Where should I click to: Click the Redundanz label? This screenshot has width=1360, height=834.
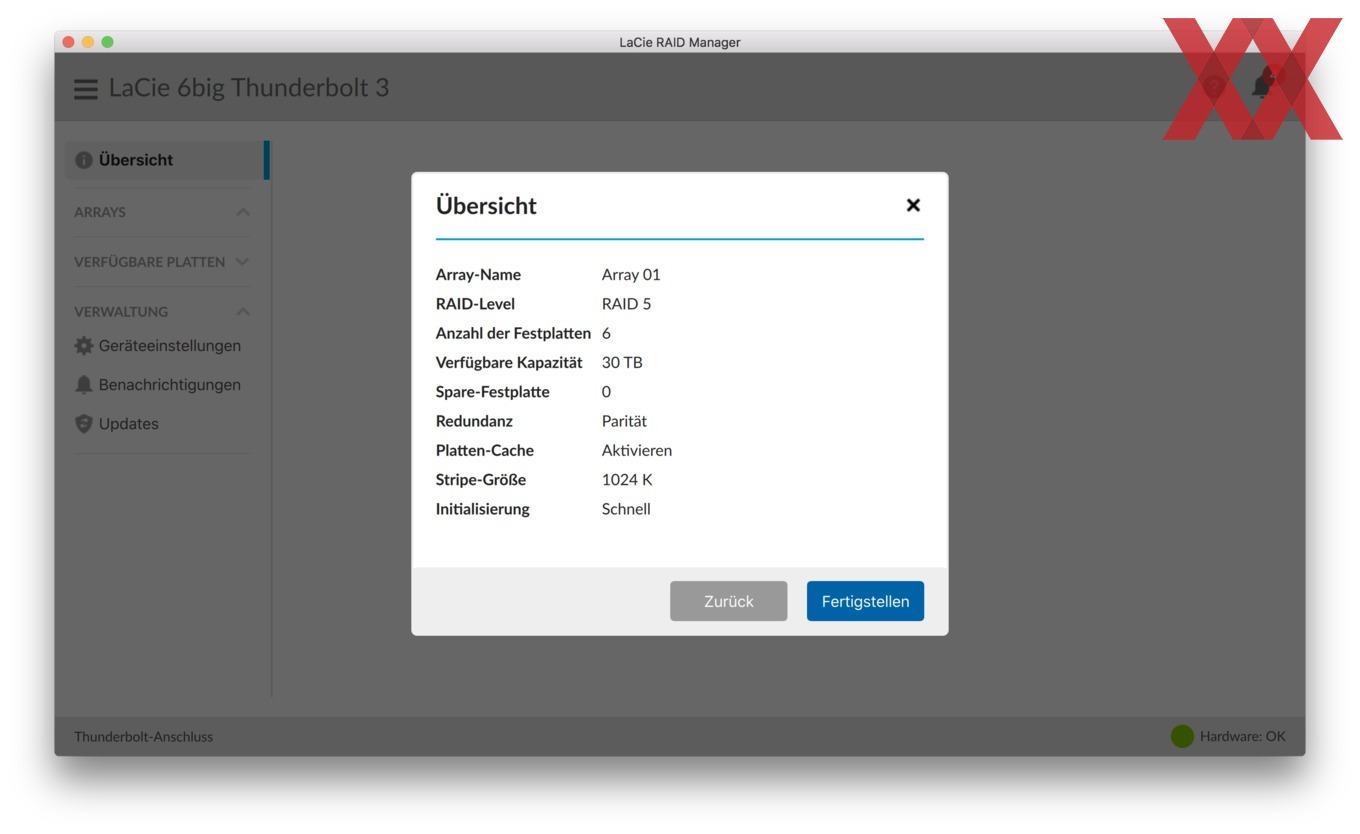(474, 421)
